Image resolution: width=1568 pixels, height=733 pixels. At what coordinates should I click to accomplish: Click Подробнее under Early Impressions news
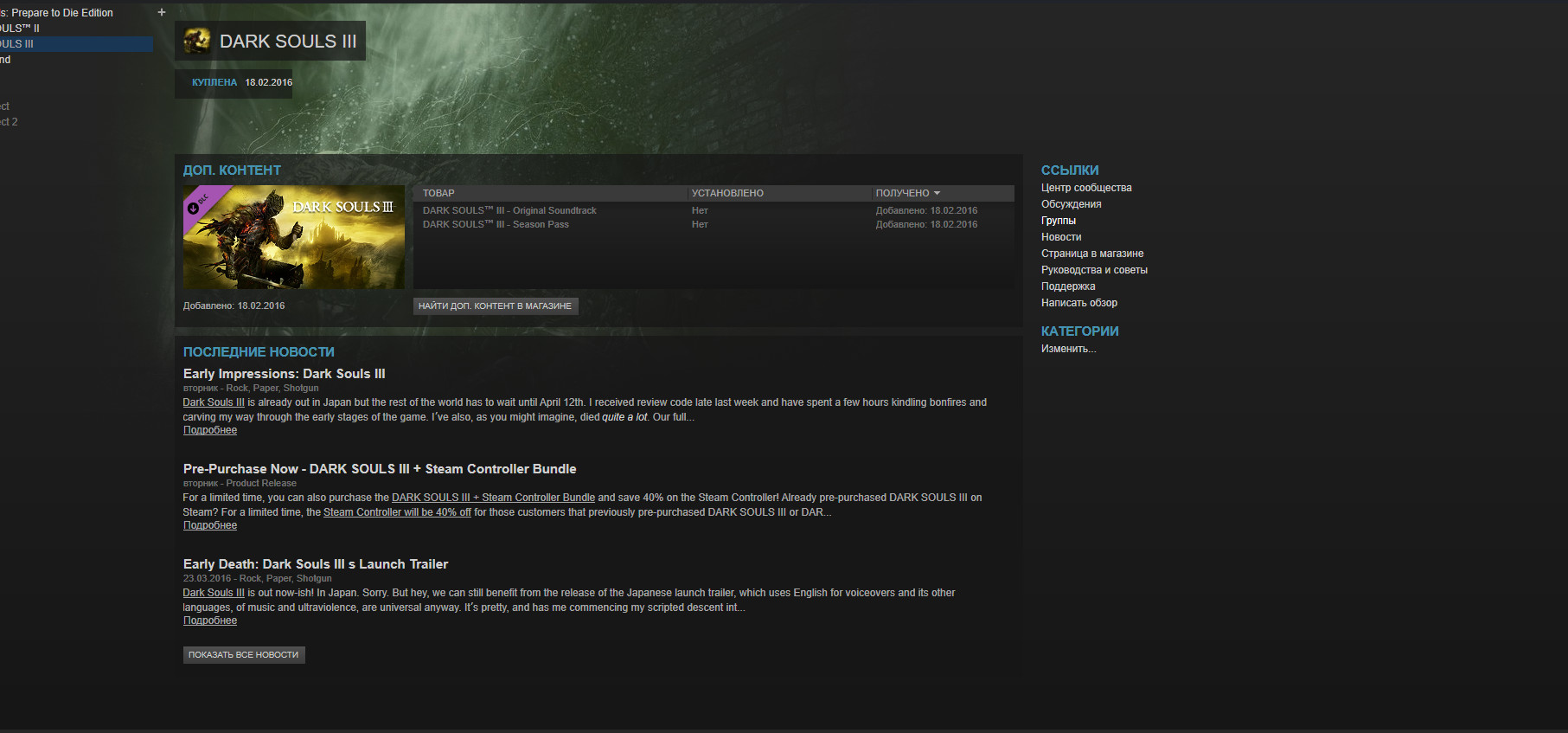click(x=210, y=430)
